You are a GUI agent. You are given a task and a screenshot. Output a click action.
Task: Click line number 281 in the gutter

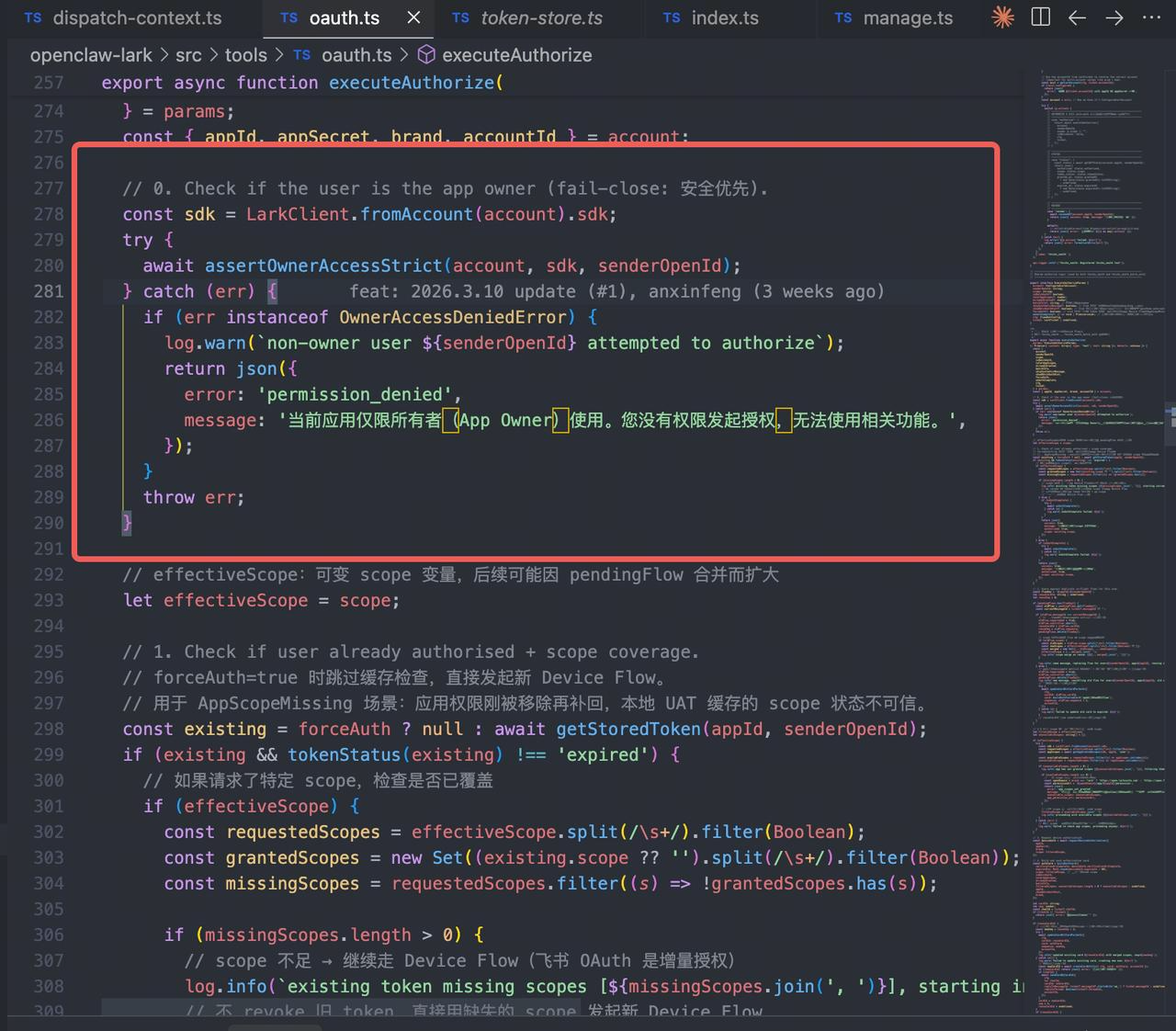[x=49, y=291]
